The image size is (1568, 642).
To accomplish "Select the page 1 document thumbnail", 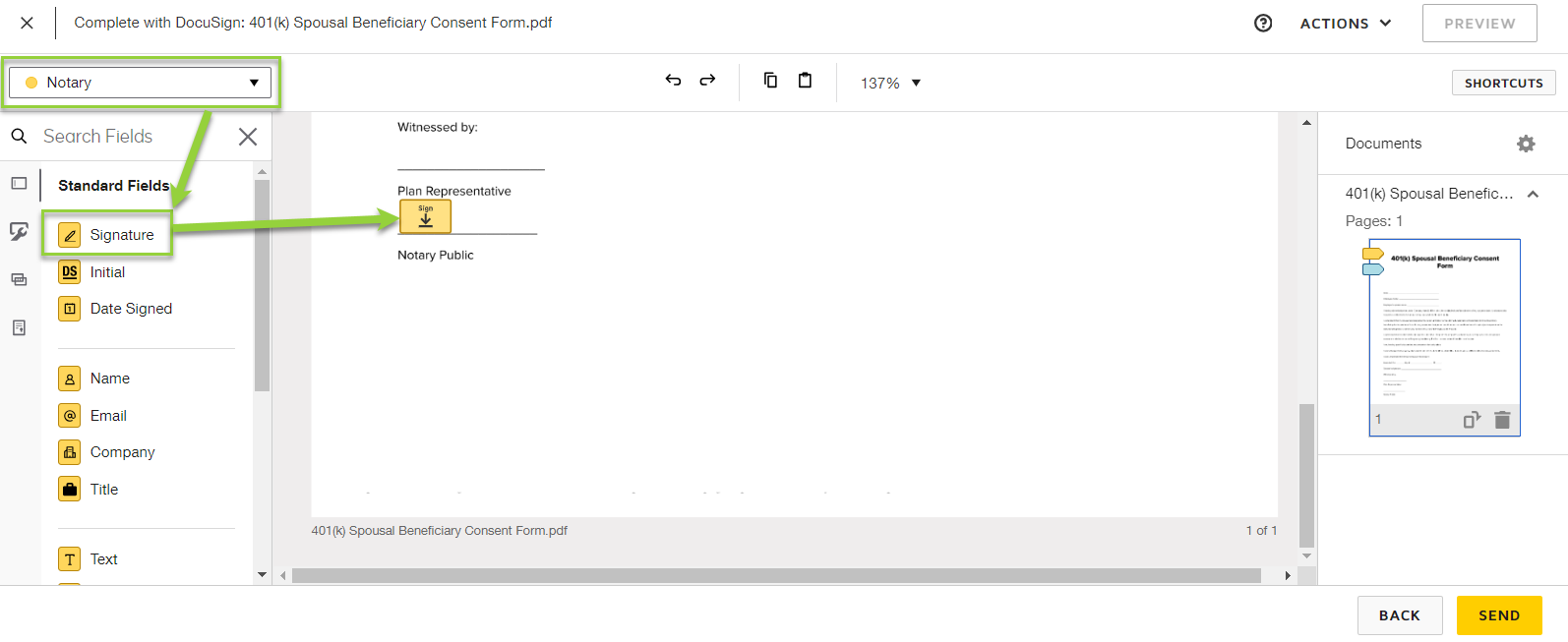I will click(1444, 324).
